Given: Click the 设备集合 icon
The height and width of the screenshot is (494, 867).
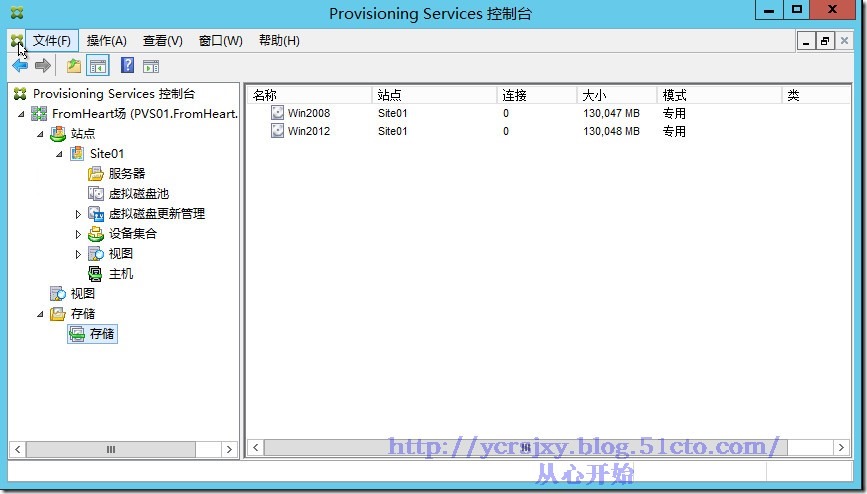Looking at the screenshot, I should coord(96,233).
